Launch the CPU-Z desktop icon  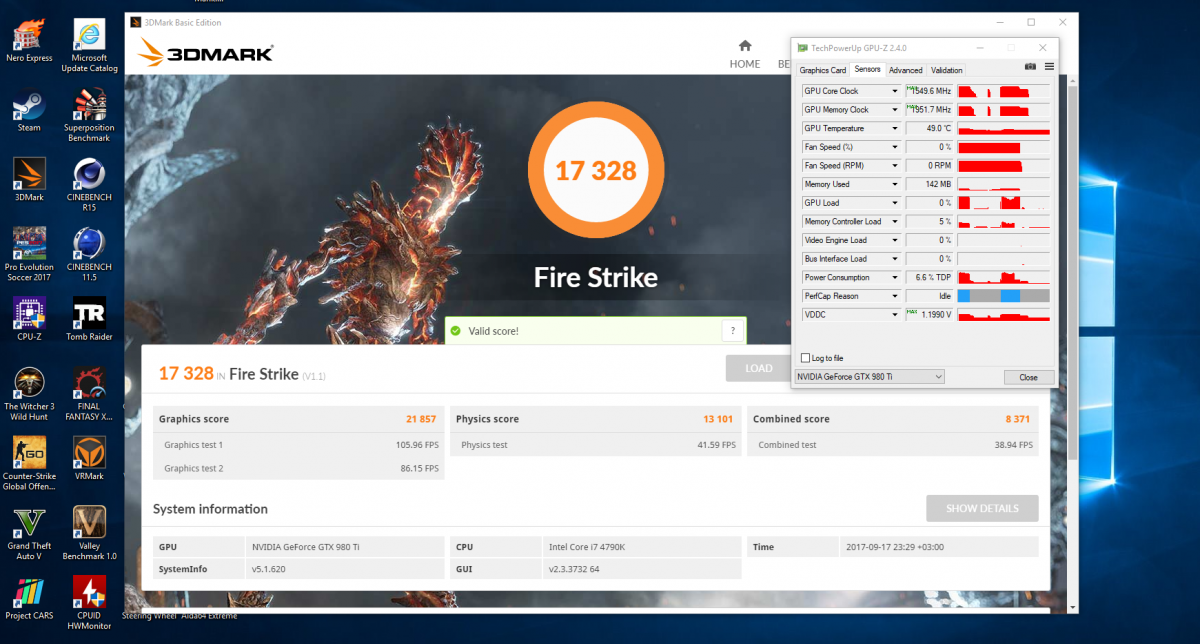click(x=28, y=319)
